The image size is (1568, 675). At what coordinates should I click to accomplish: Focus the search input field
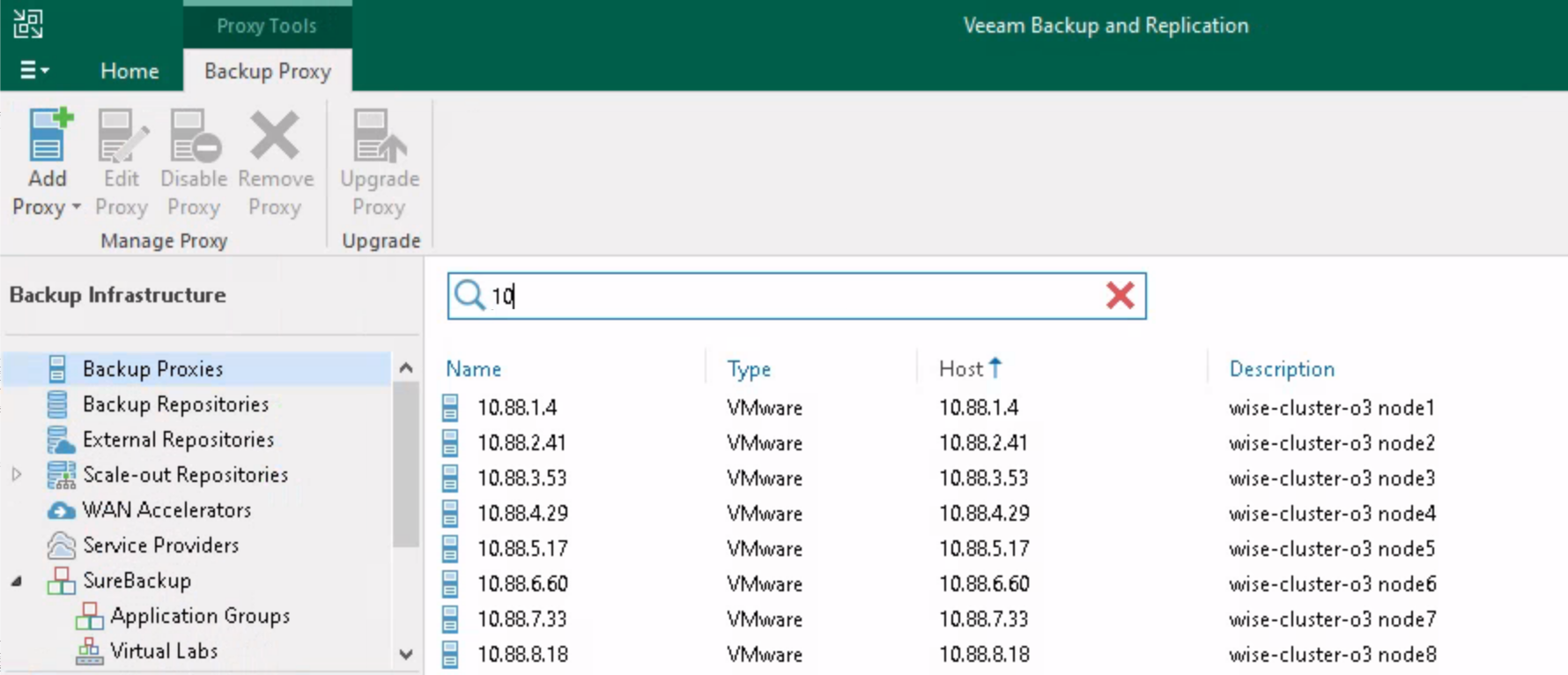coord(796,296)
